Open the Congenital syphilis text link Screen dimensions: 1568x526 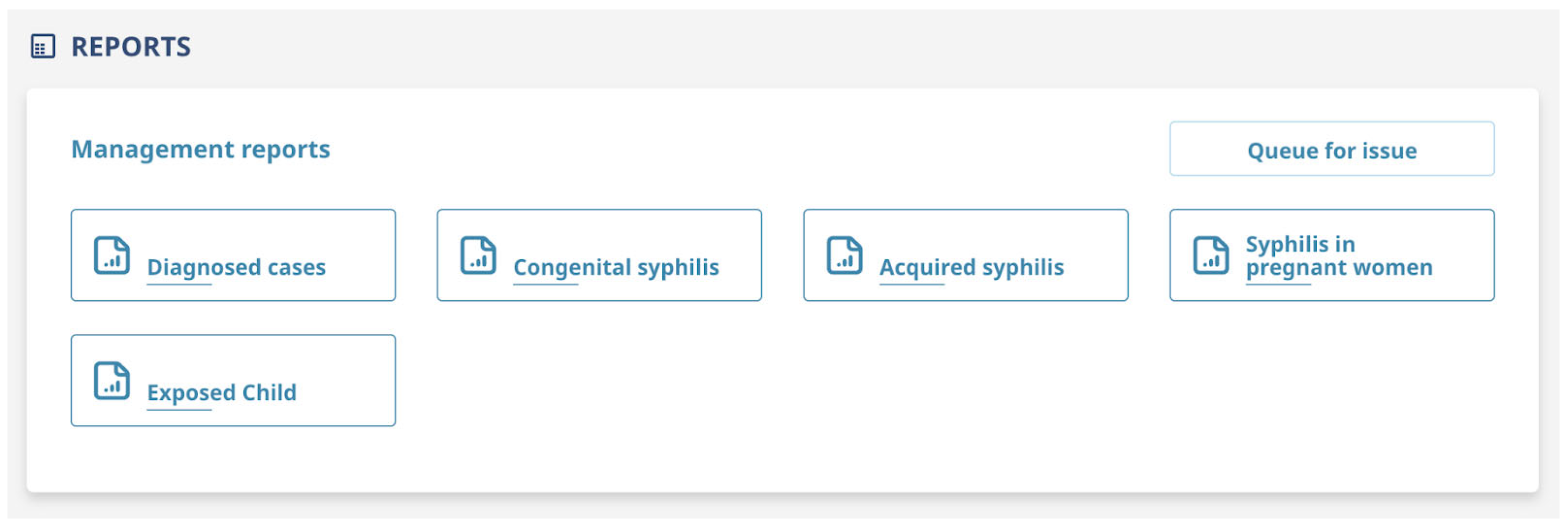tap(616, 267)
